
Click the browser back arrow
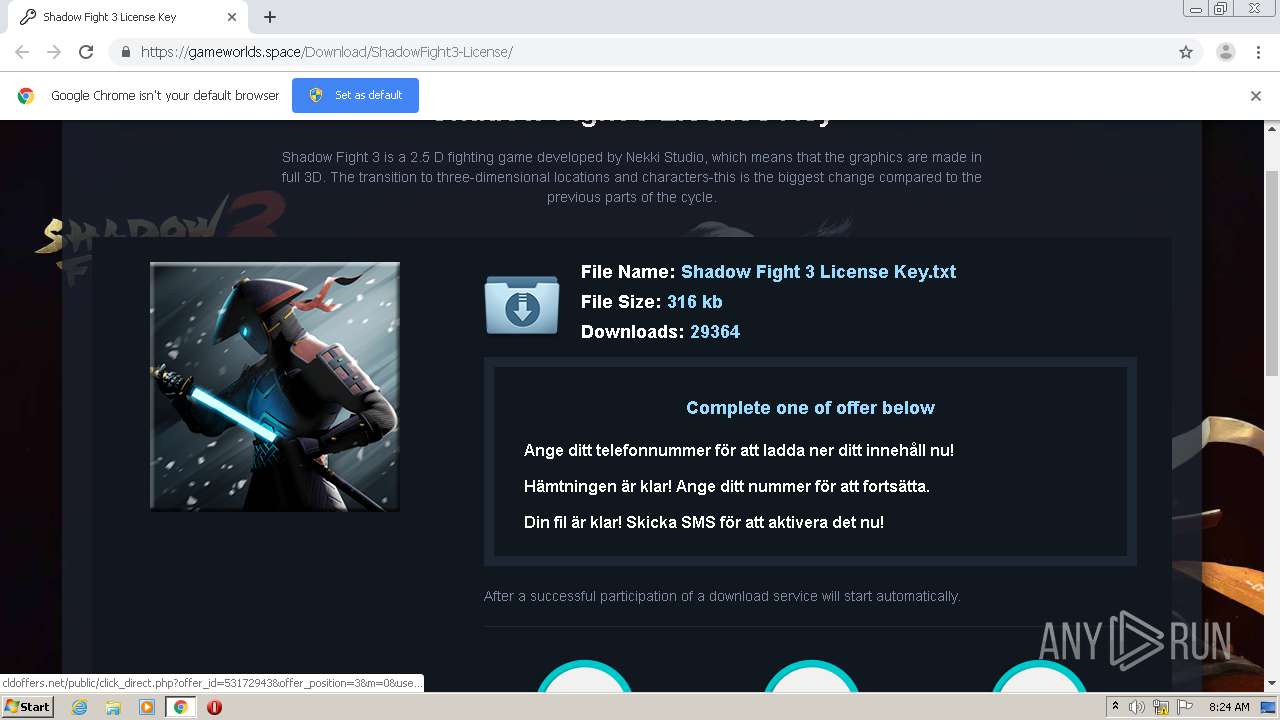(22, 52)
